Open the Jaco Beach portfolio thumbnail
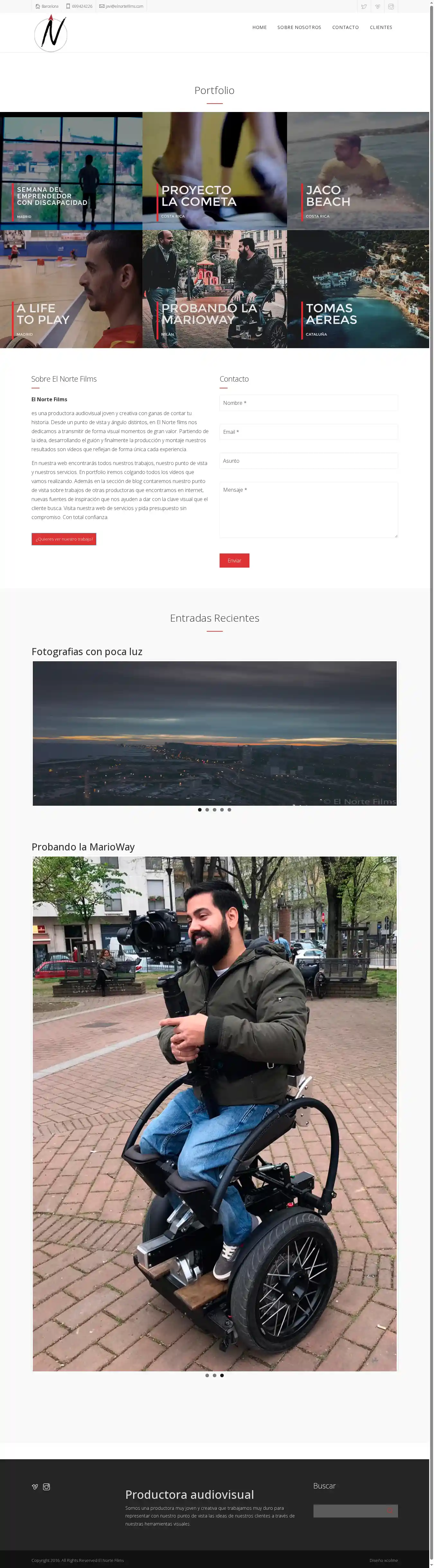434x1568 pixels. [x=358, y=171]
